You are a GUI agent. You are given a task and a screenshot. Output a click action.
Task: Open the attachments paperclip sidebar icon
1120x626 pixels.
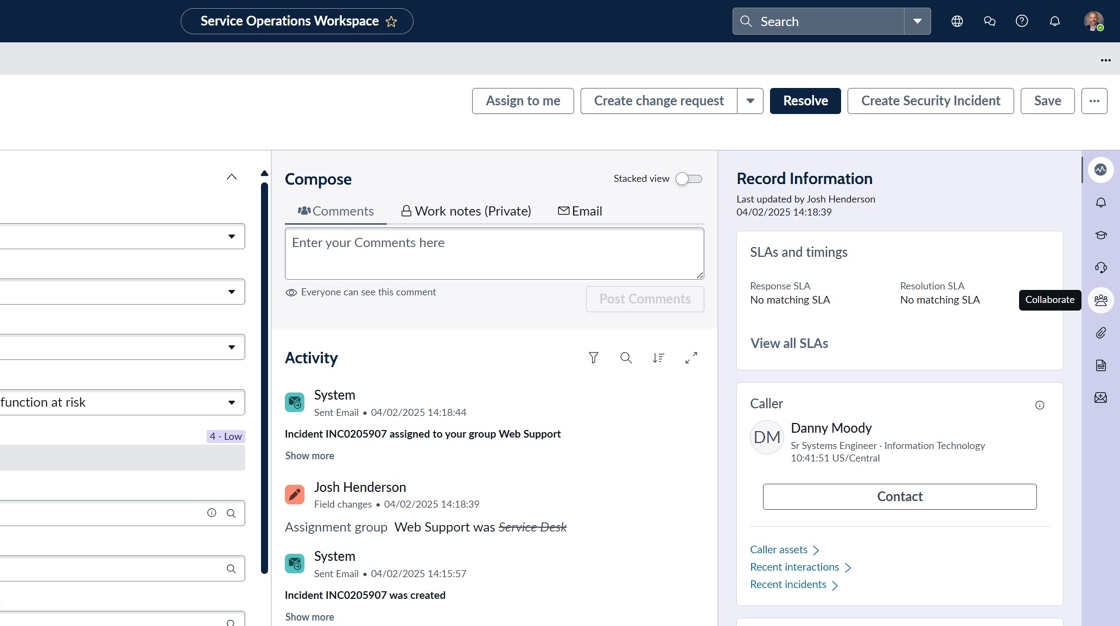point(1101,333)
